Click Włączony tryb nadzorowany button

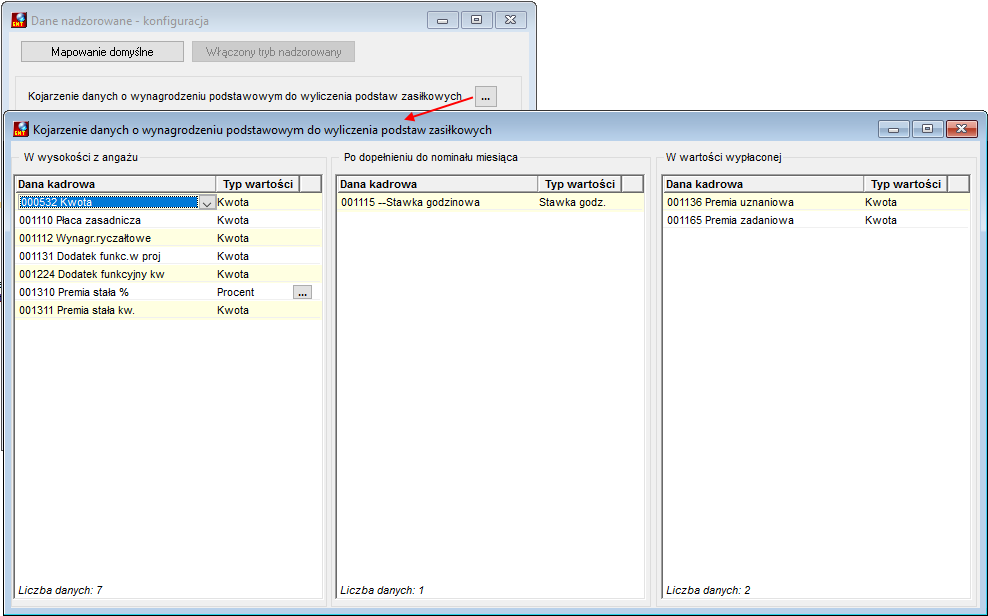[x=273, y=52]
